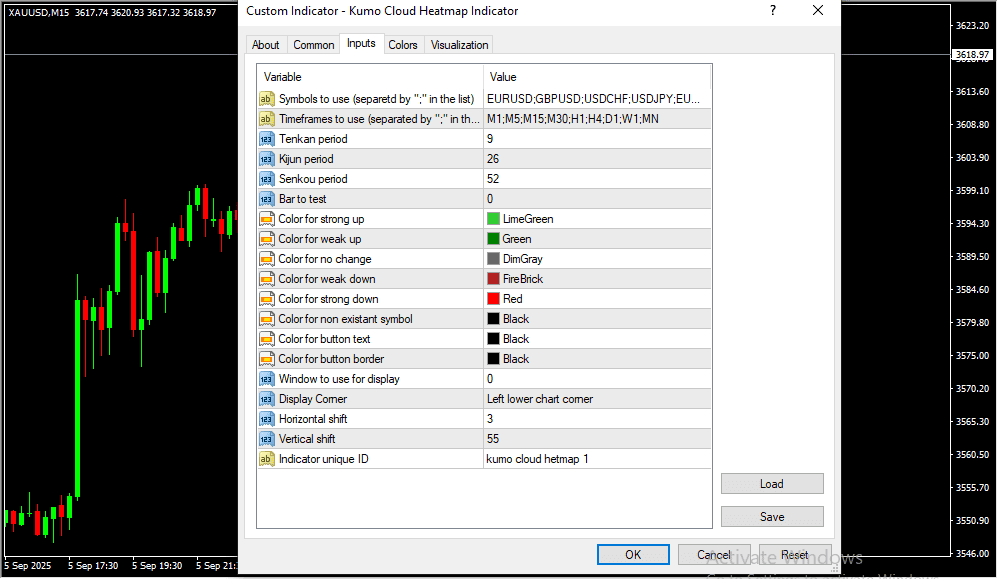This screenshot has width=998, height=579.
Task: Click the color icon beside Color for weak down
Action: pos(267,279)
